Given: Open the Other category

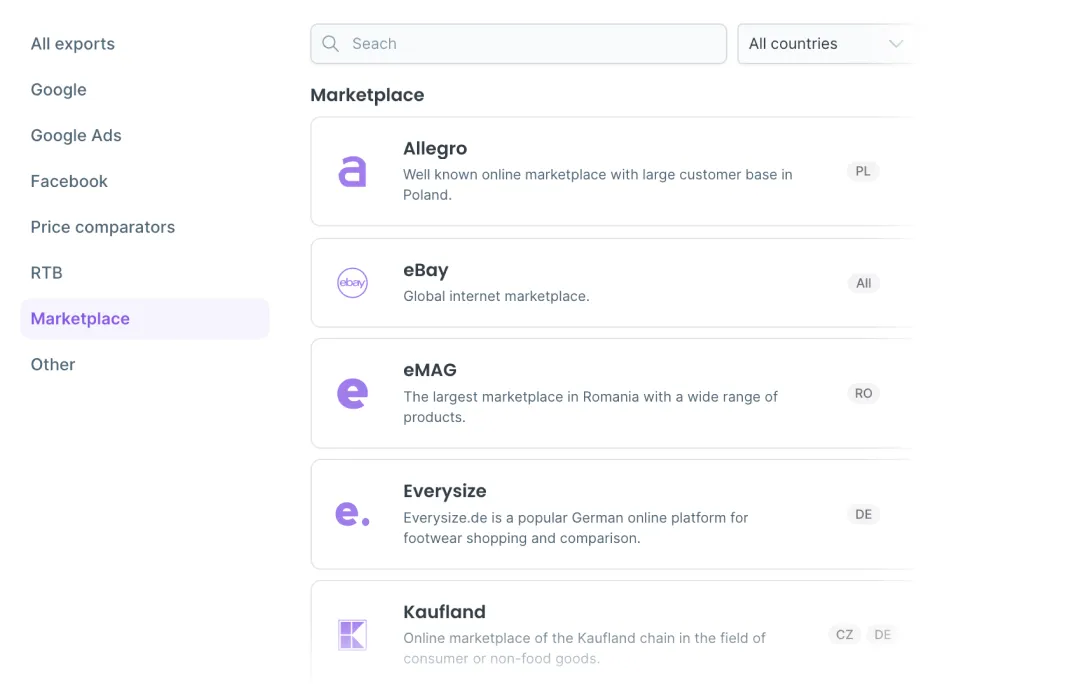Looking at the screenshot, I should [53, 364].
